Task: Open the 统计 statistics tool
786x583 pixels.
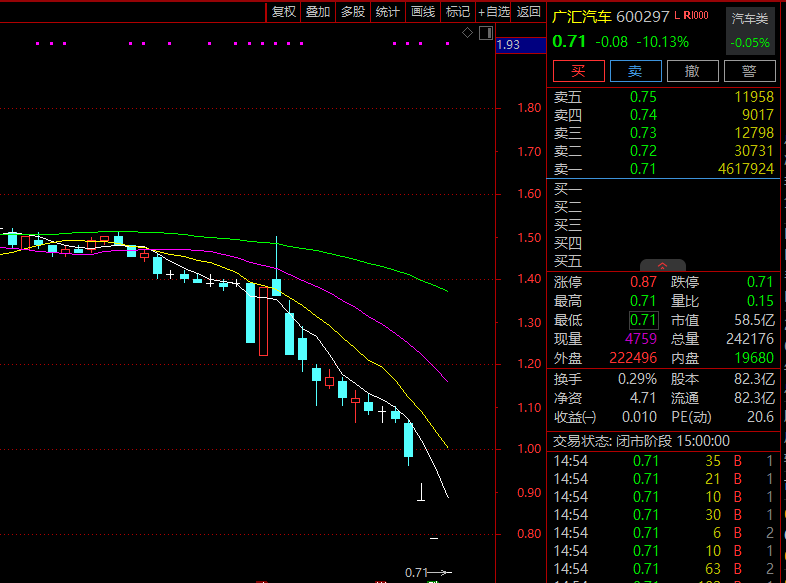Action: 387,12
